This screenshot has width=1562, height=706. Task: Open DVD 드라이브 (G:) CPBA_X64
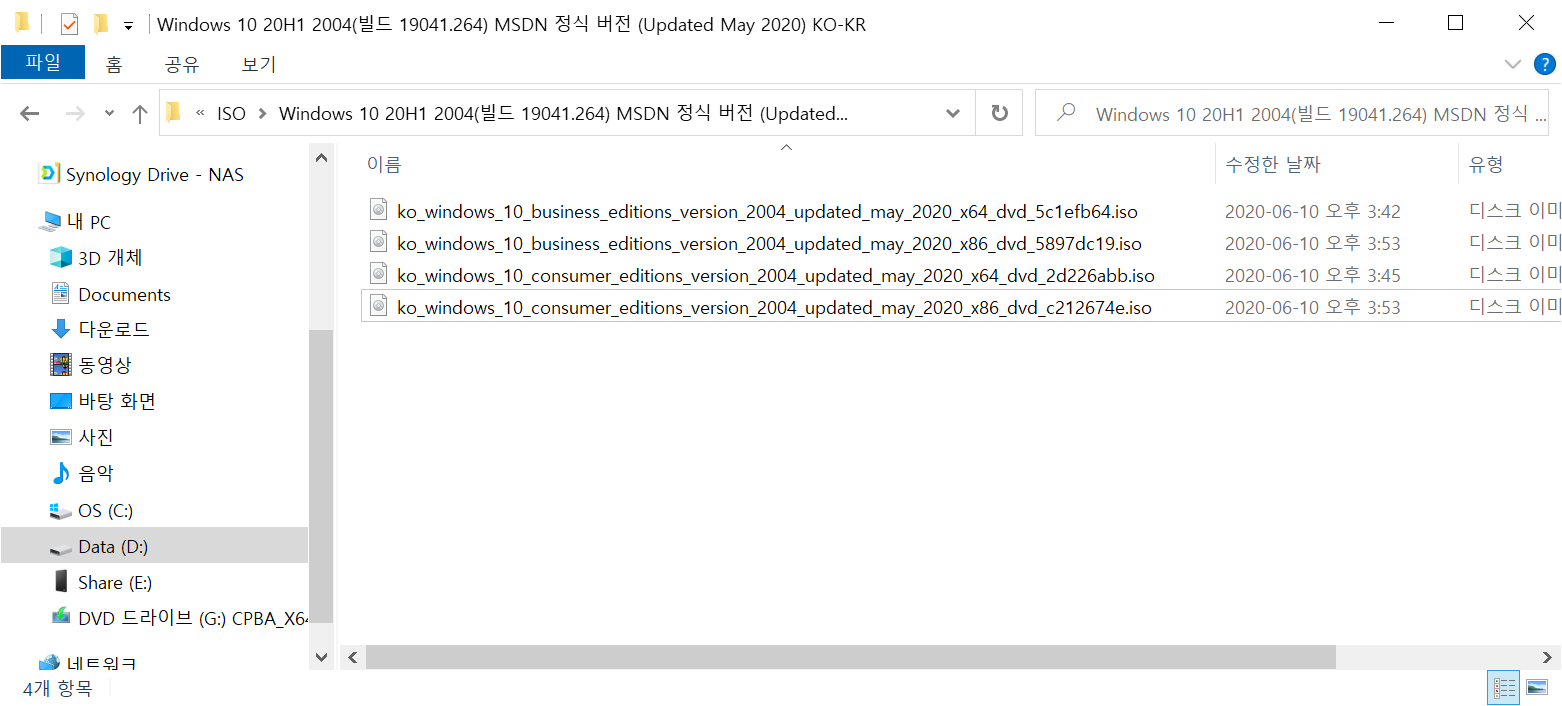pos(178,618)
